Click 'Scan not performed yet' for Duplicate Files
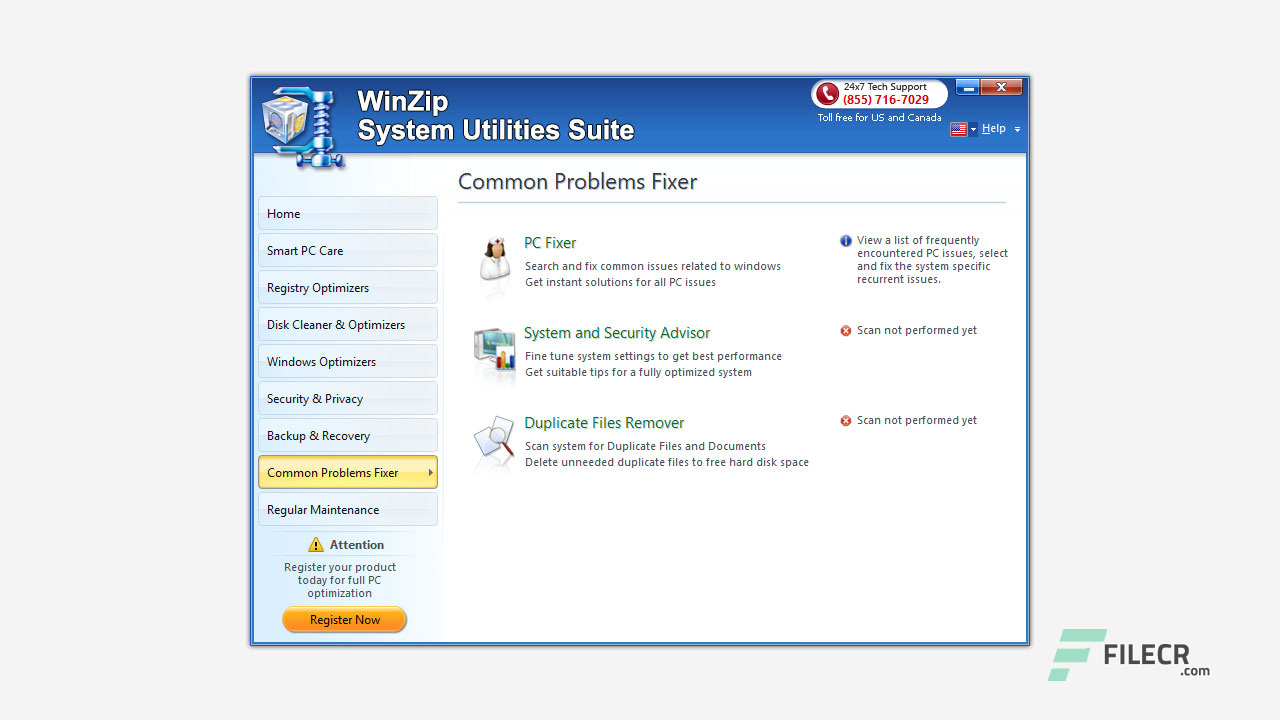 point(917,421)
